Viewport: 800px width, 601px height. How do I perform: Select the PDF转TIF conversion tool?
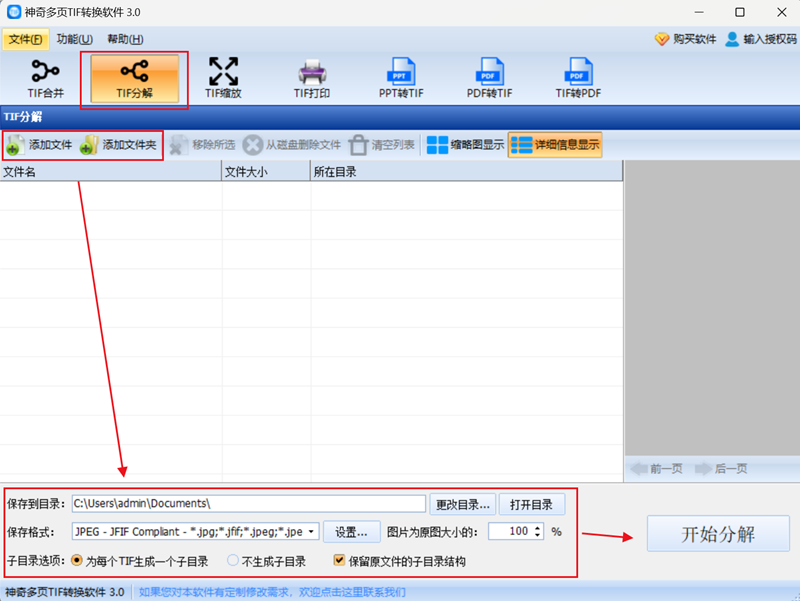tap(490, 77)
